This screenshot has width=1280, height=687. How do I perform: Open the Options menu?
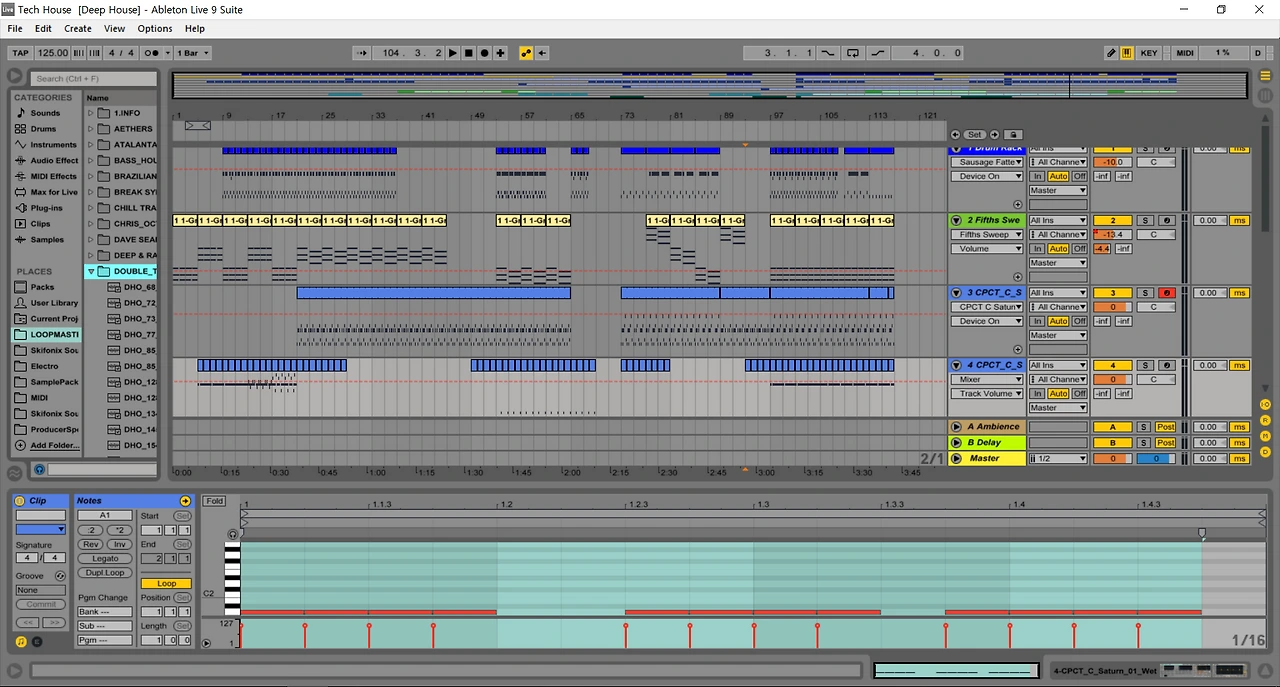(155, 29)
